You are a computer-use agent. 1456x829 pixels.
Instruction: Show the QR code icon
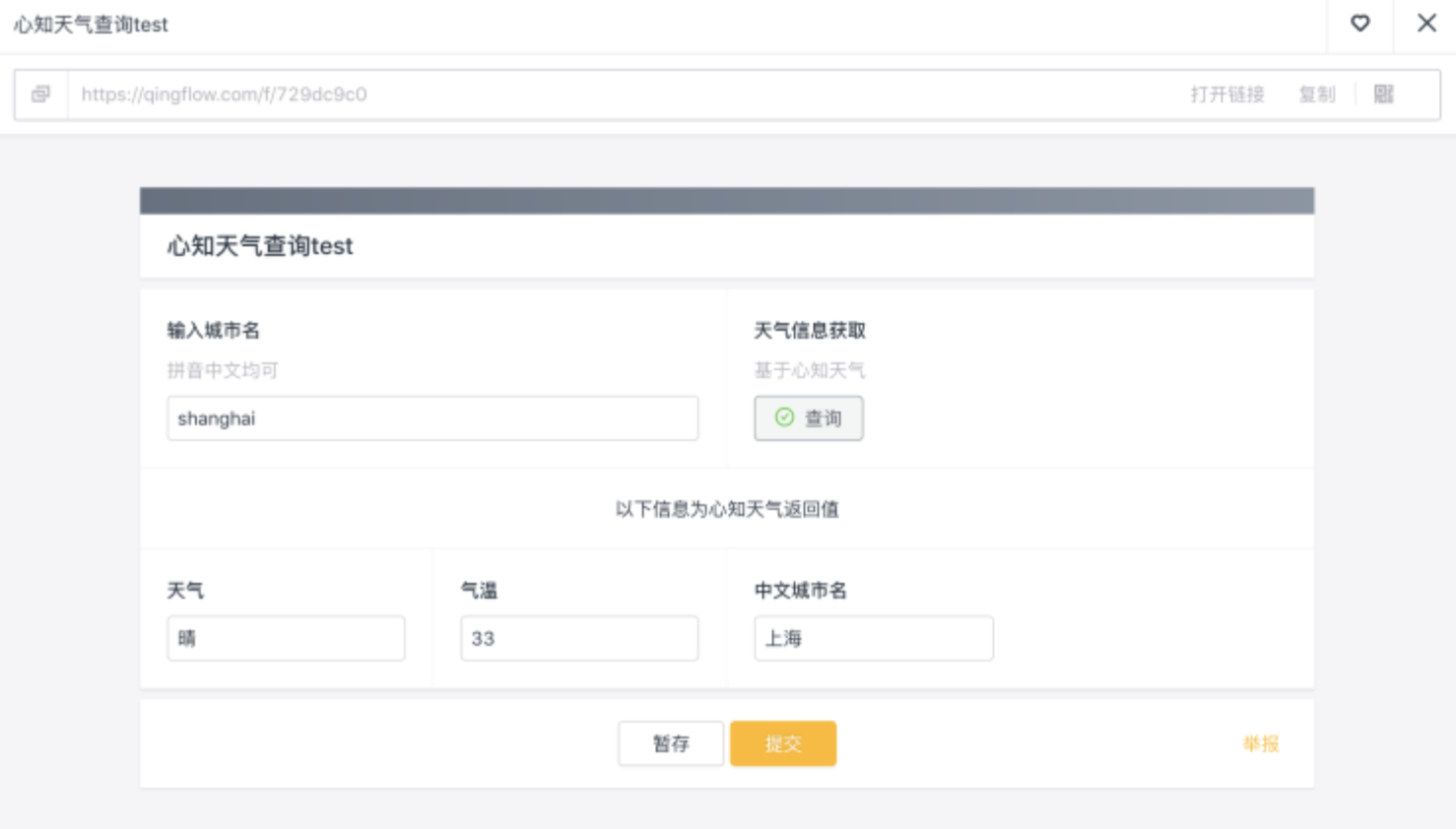tap(1384, 95)
